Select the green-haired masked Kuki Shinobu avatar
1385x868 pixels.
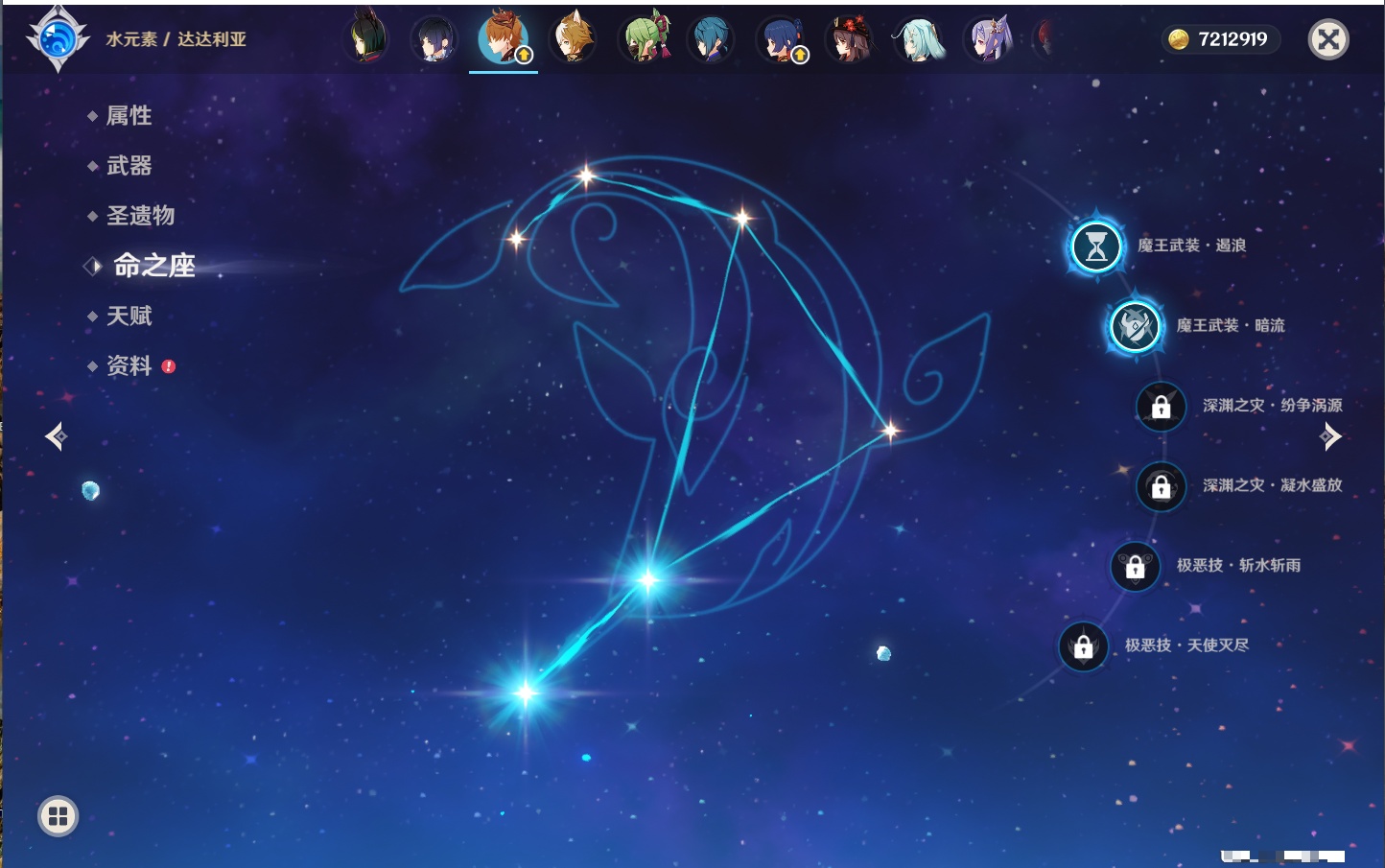pos(643,39)
